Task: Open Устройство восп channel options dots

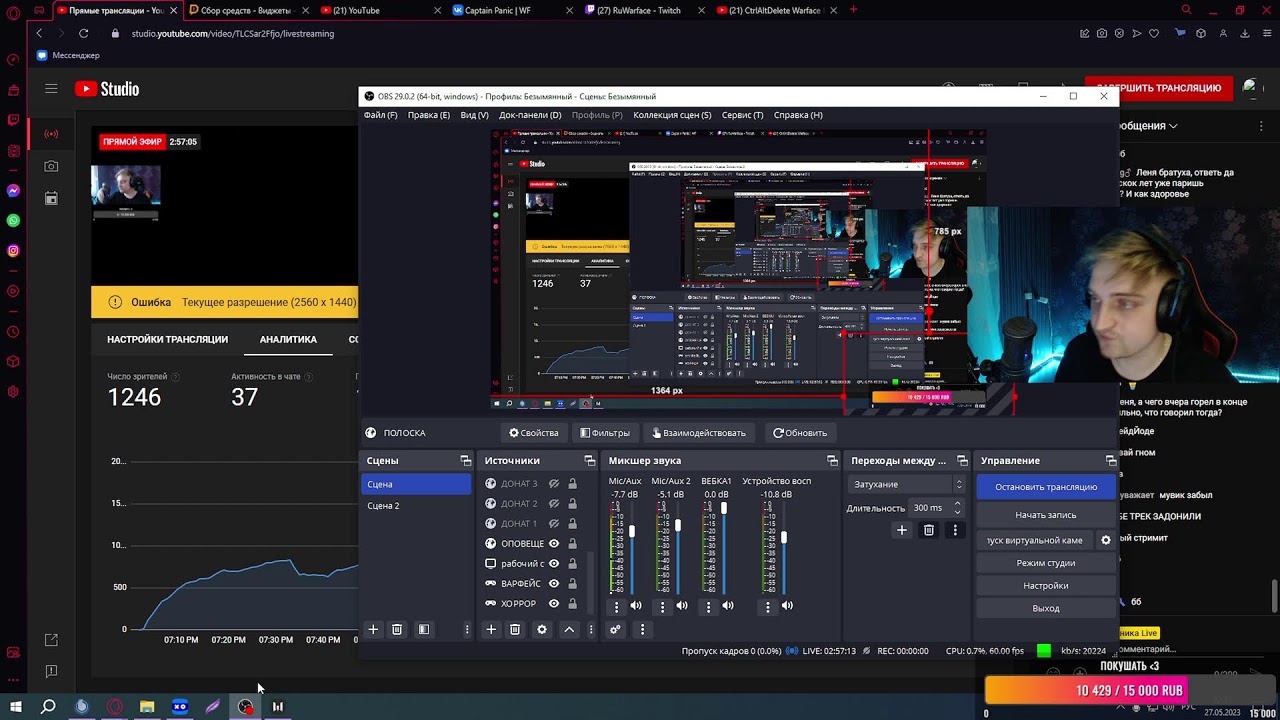Action: click(x=768, y=606)
